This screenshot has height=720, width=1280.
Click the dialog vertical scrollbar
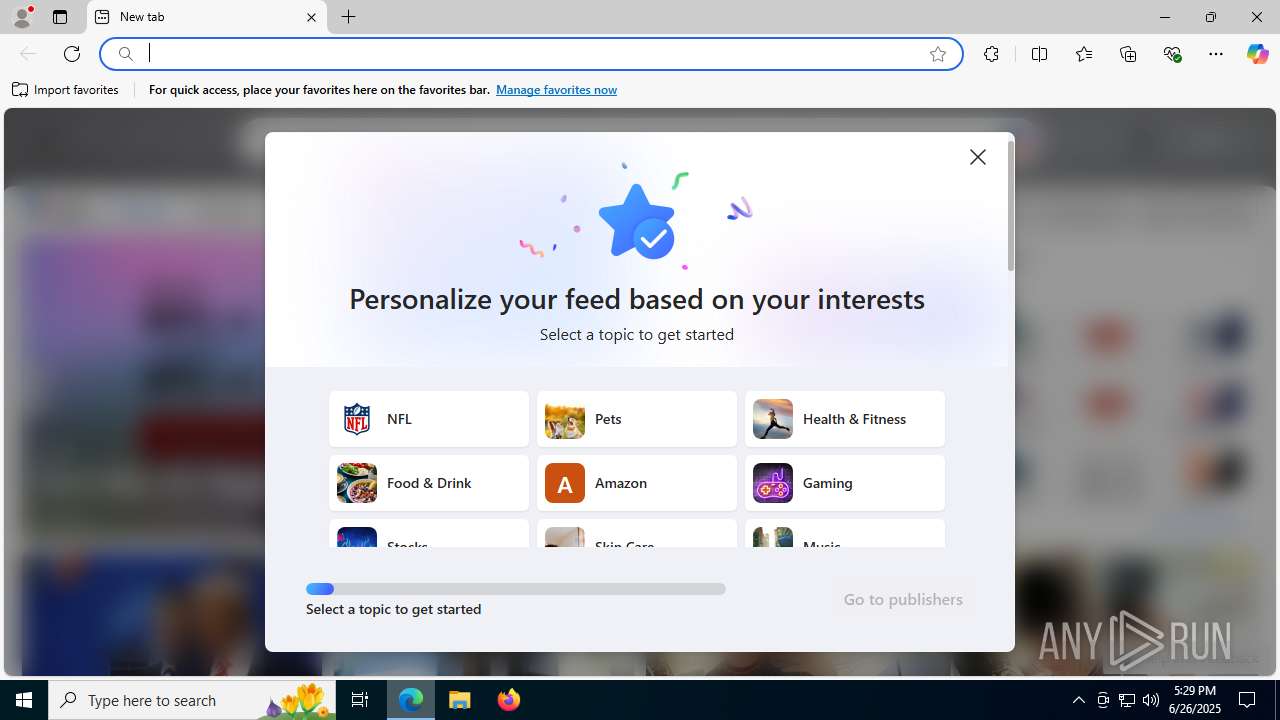click(x=1011, y=205)
